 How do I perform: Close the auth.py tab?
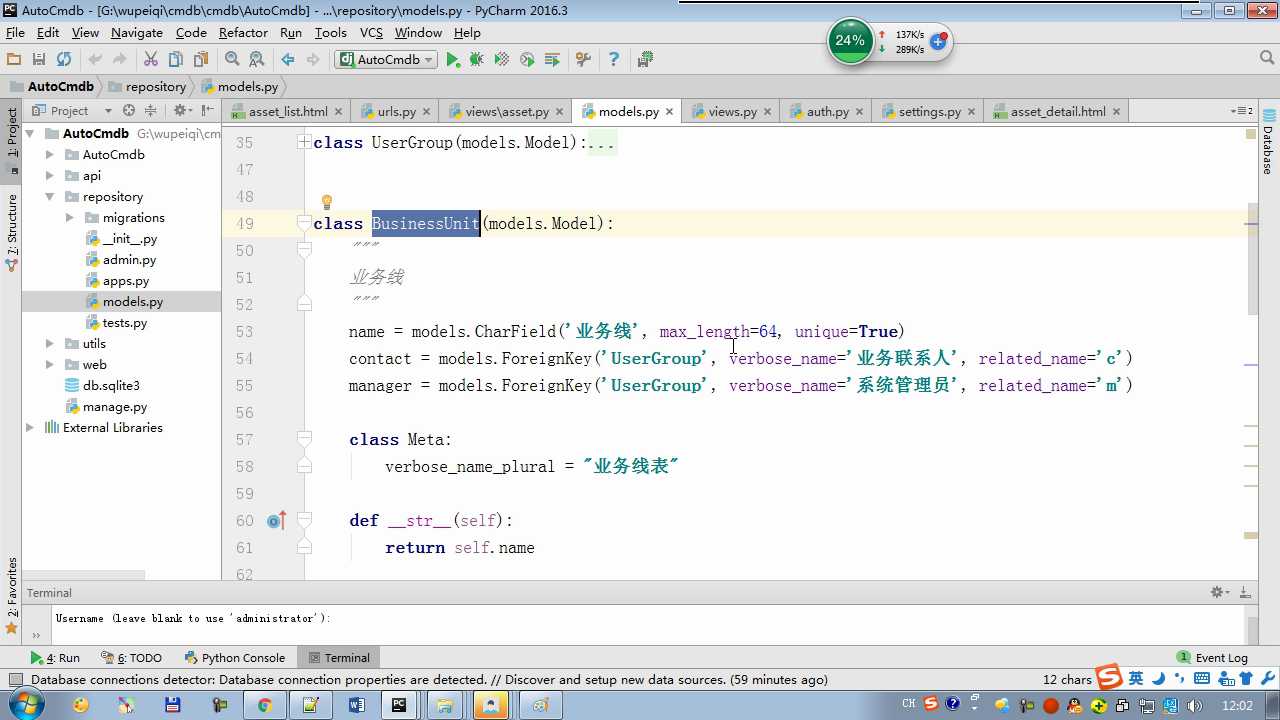point(860,112)
